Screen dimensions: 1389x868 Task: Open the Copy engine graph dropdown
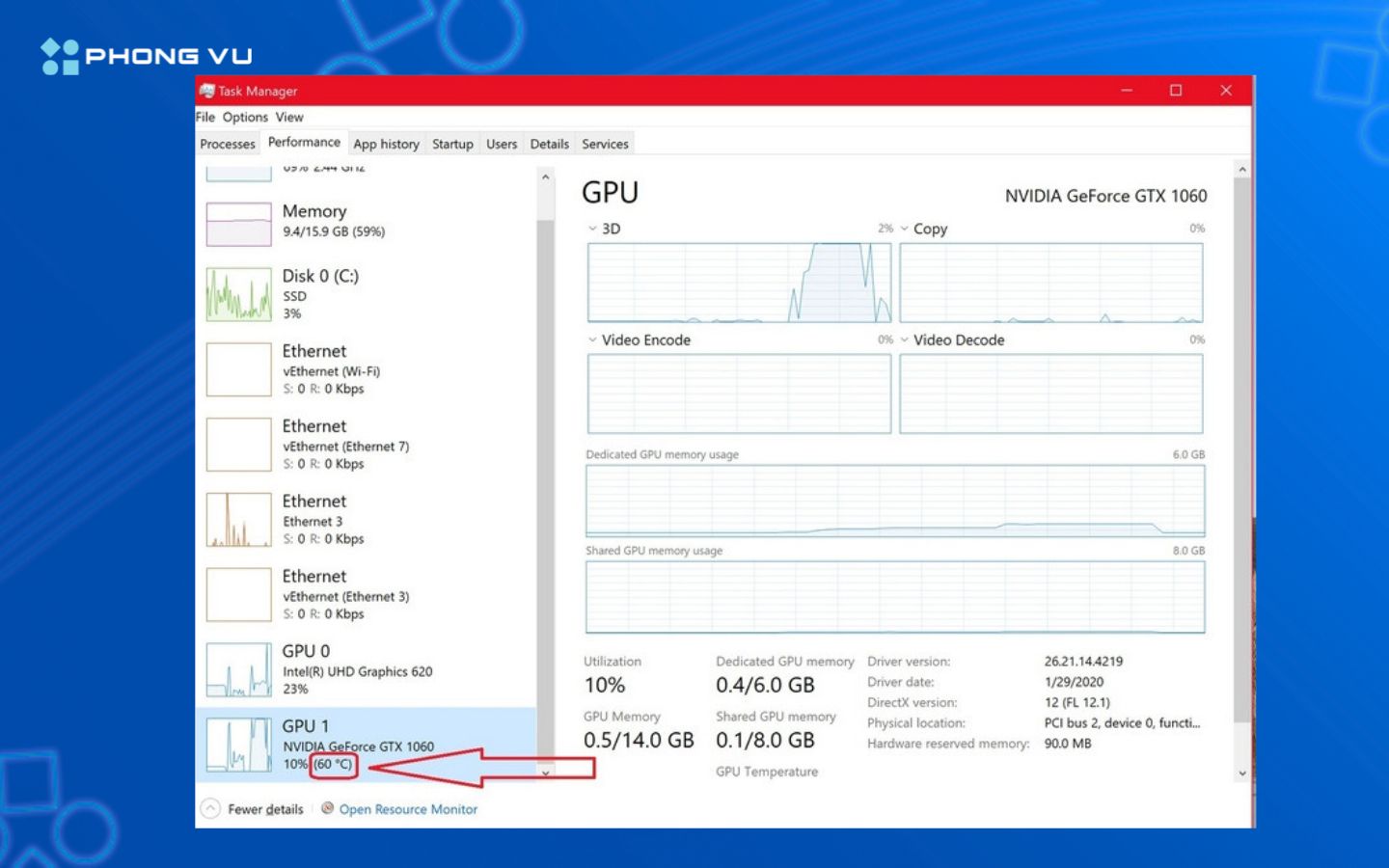tap(905, 229)
